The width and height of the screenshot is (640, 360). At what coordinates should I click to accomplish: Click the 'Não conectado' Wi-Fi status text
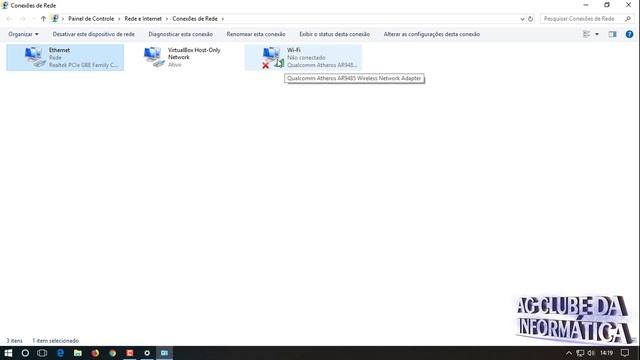coord(306,58)
